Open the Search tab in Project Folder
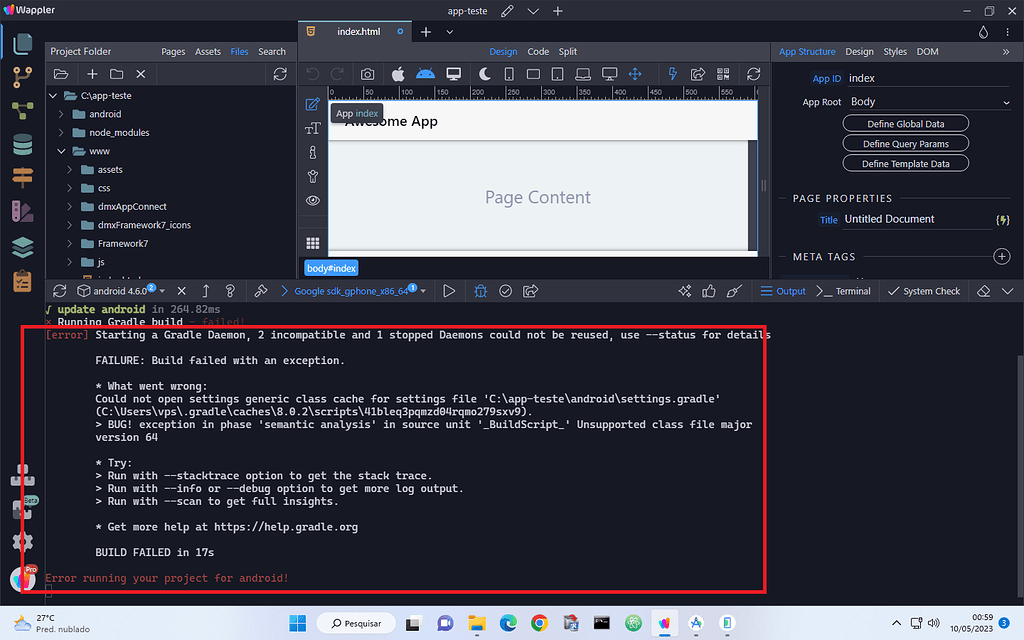This screenshot has width=1024, height=640. click(x=272, y=52)
